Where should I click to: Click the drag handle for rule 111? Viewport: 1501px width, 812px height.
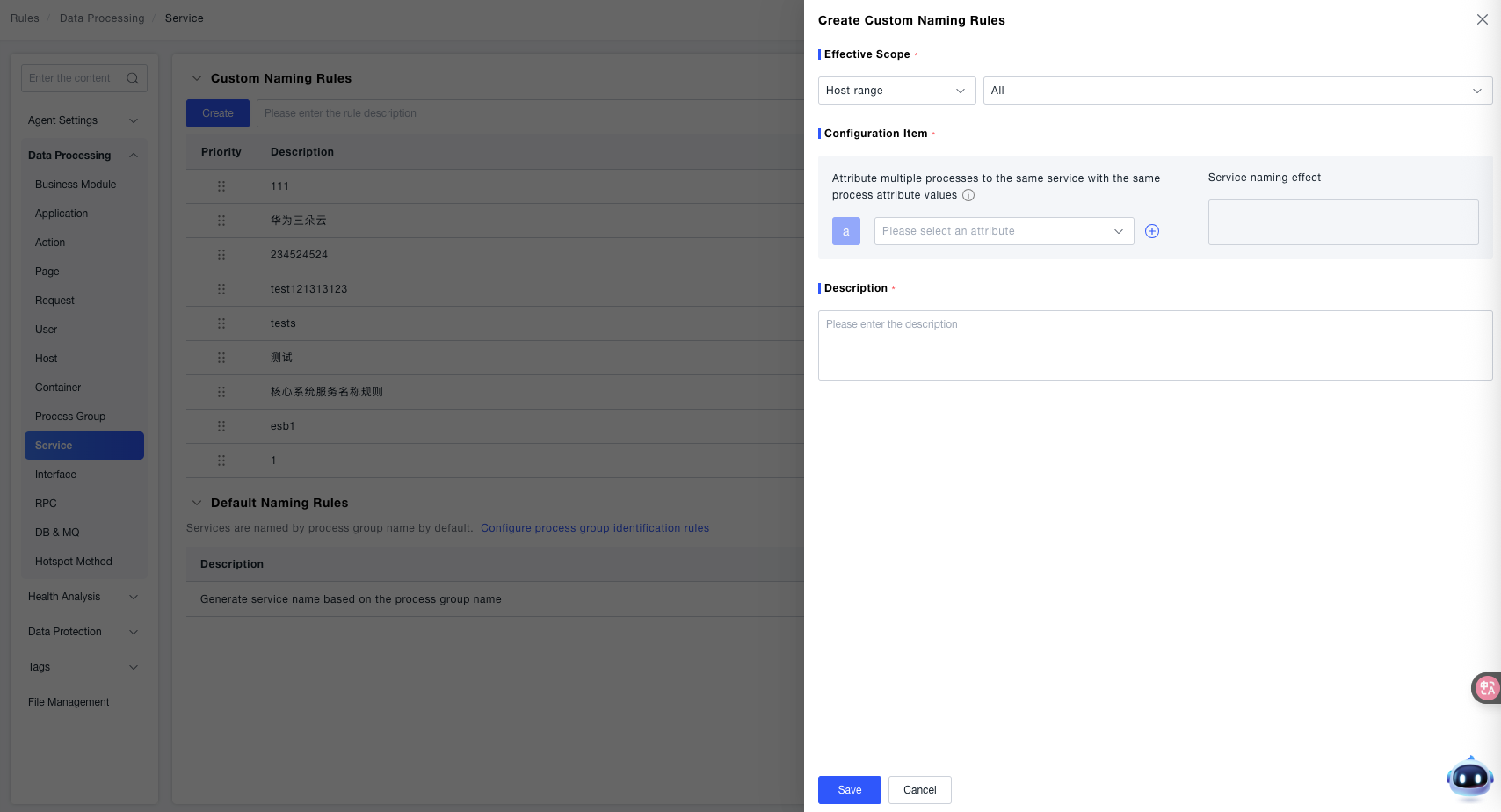pyautogui.click(x=221, y=186)
